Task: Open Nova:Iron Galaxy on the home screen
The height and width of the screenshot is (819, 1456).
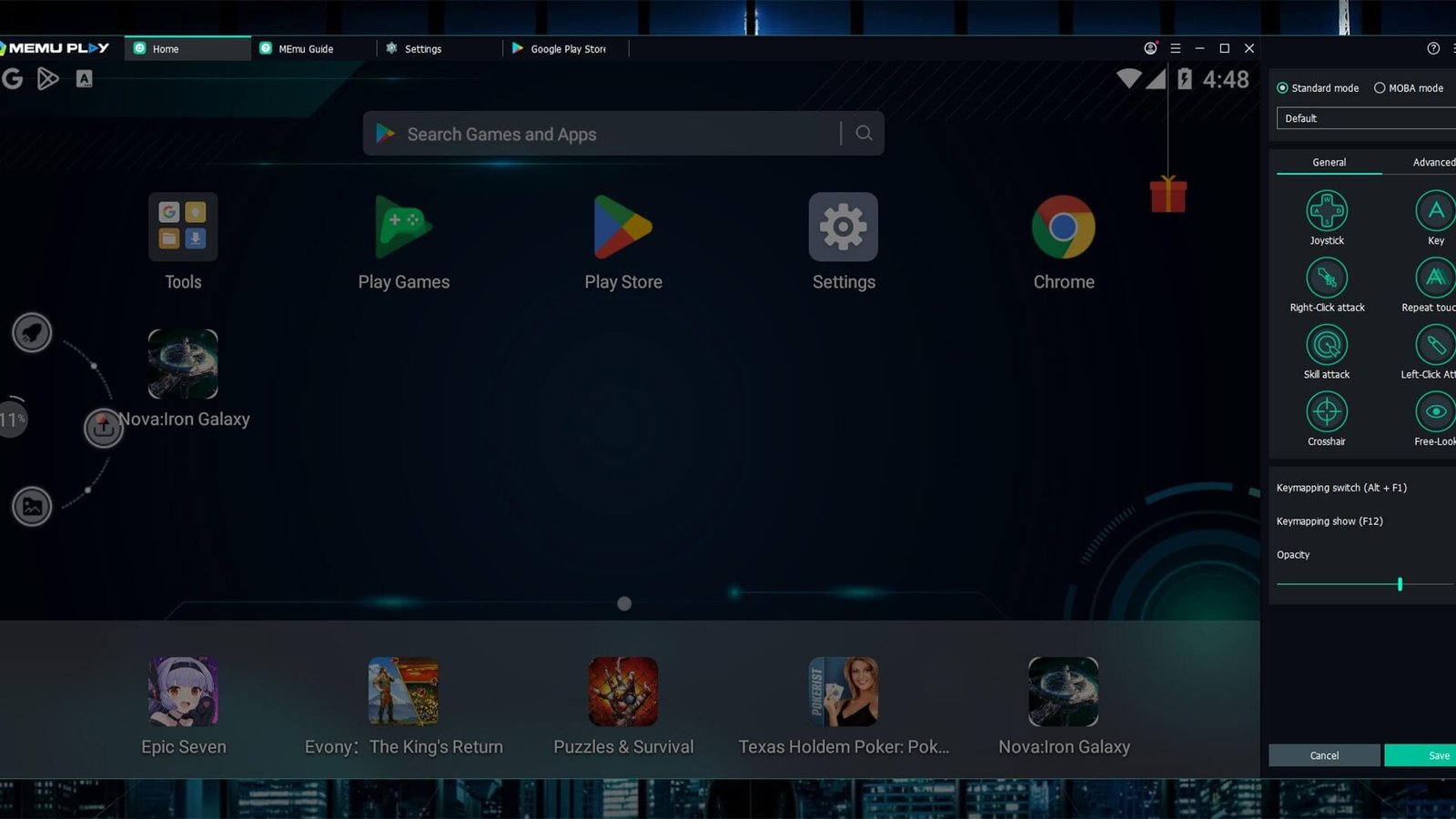Action: 183,364
